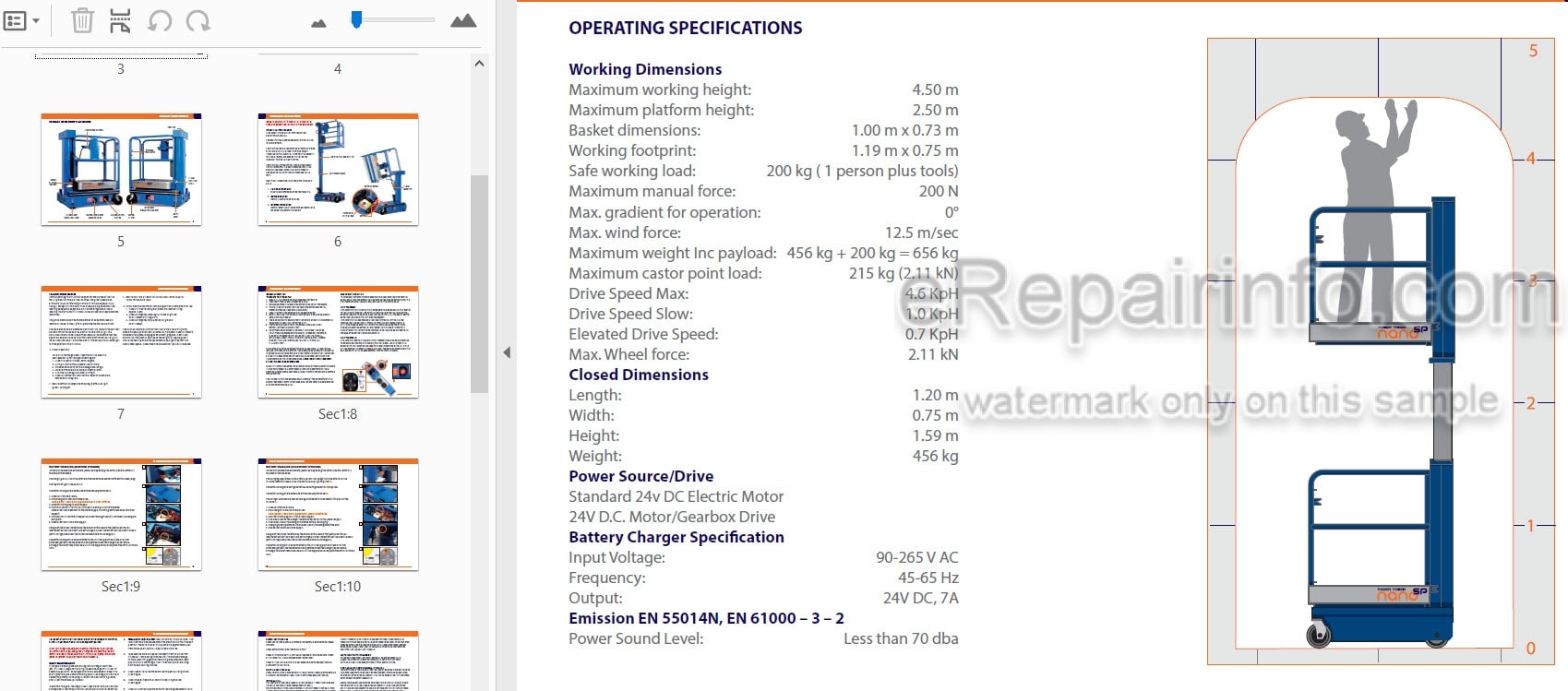
Task: Click the page label '4'
Action: click(x=338, y=69)
